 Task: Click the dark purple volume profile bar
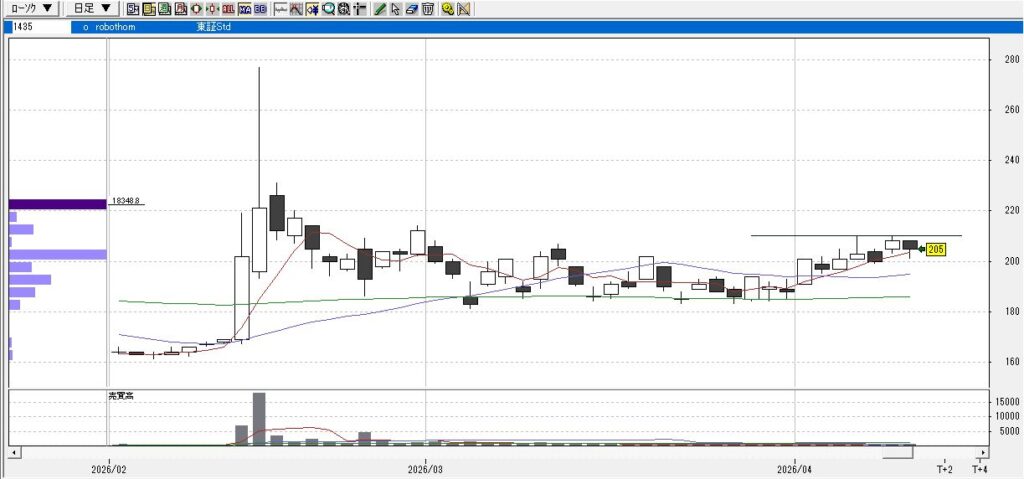pyautogui.click(x=57, y=204)
